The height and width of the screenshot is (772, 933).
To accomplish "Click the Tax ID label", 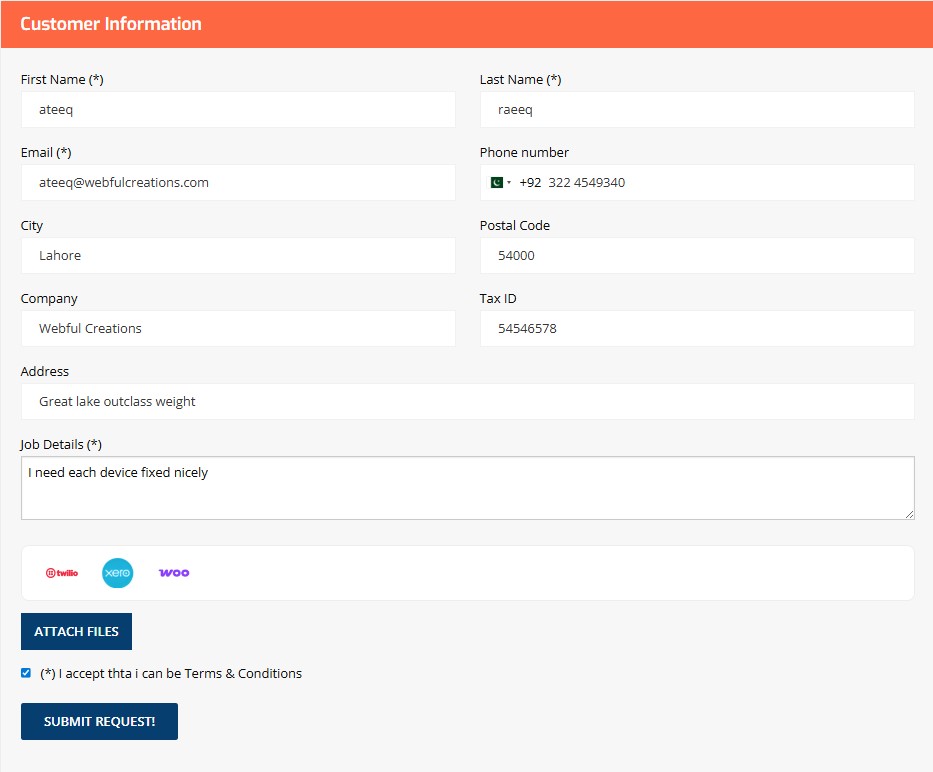I will coord(498,299).
